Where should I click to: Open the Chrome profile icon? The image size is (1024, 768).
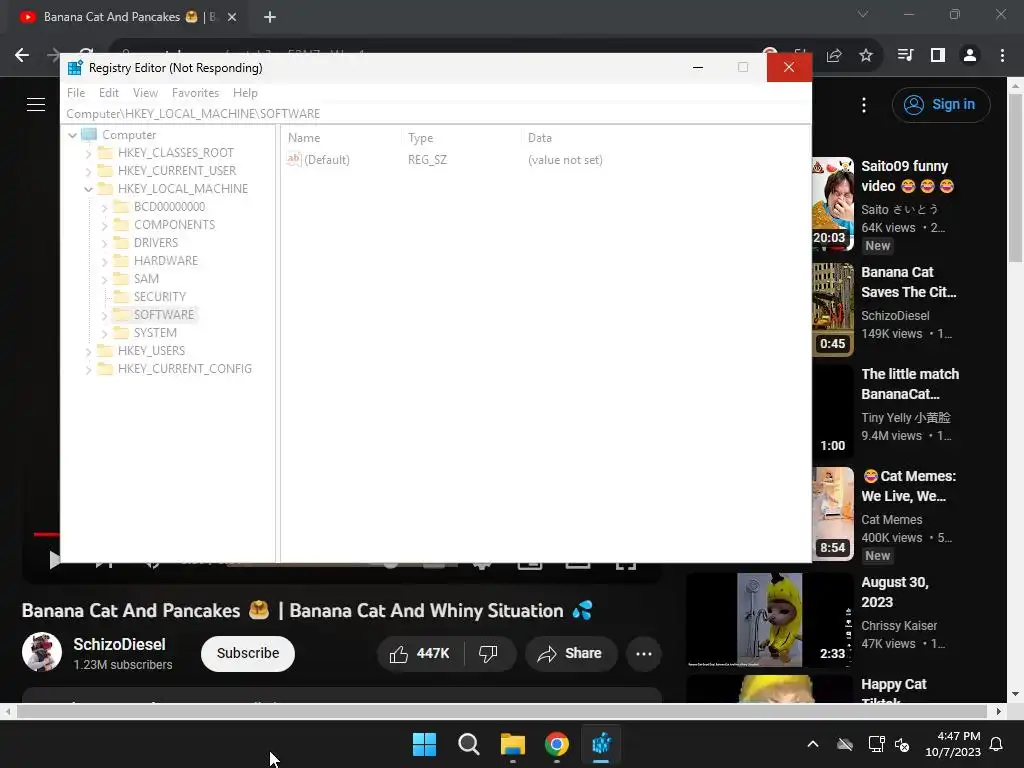click(x=970, y=56)
